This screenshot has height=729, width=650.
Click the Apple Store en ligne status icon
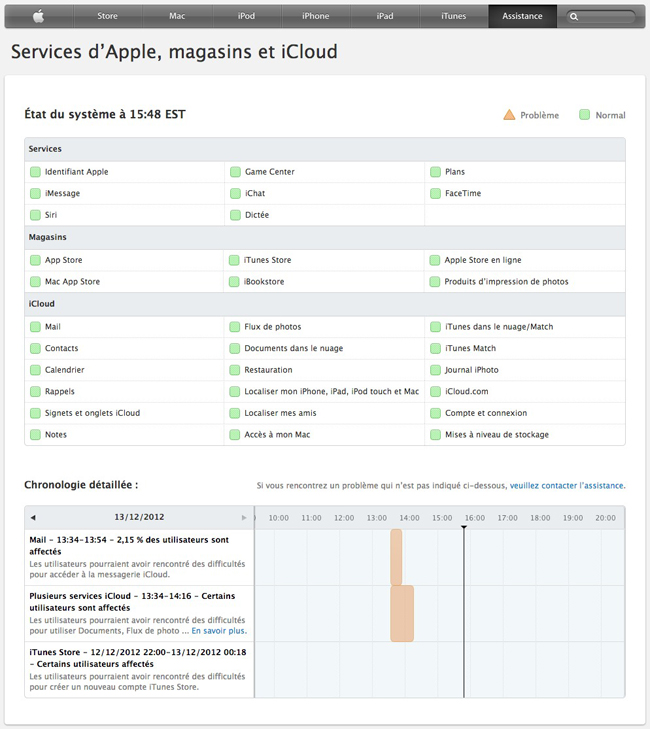point(435,260)
